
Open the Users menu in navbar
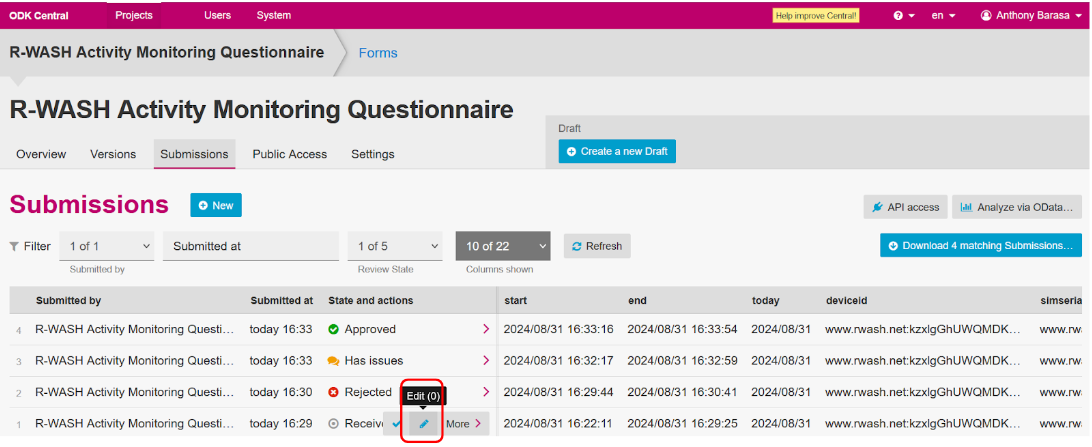pos(217,15)
